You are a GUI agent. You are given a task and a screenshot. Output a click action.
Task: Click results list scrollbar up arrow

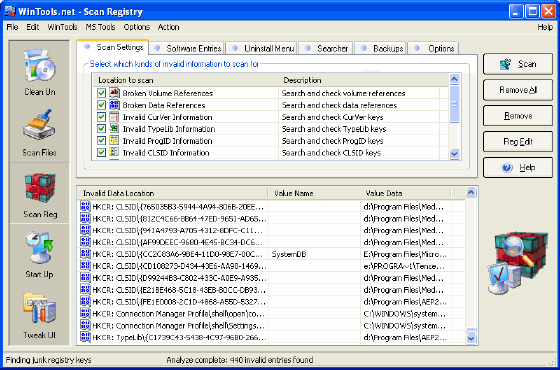(471, 192)
